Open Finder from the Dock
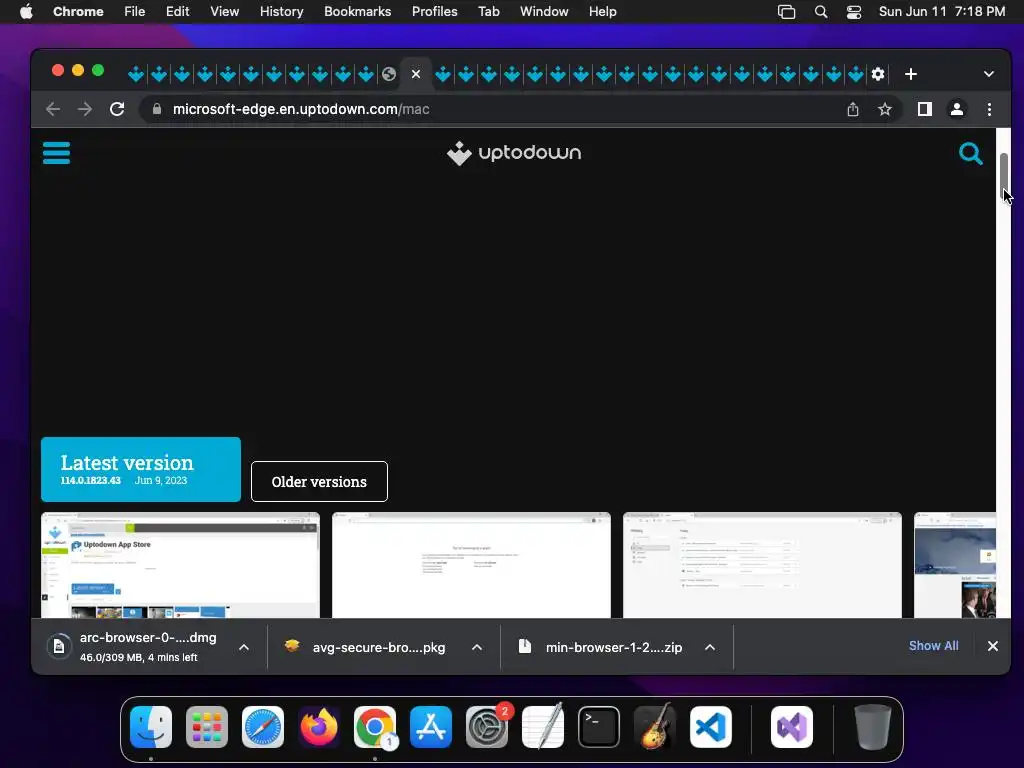Viewport: 1024px width, 768px height. 151,727
